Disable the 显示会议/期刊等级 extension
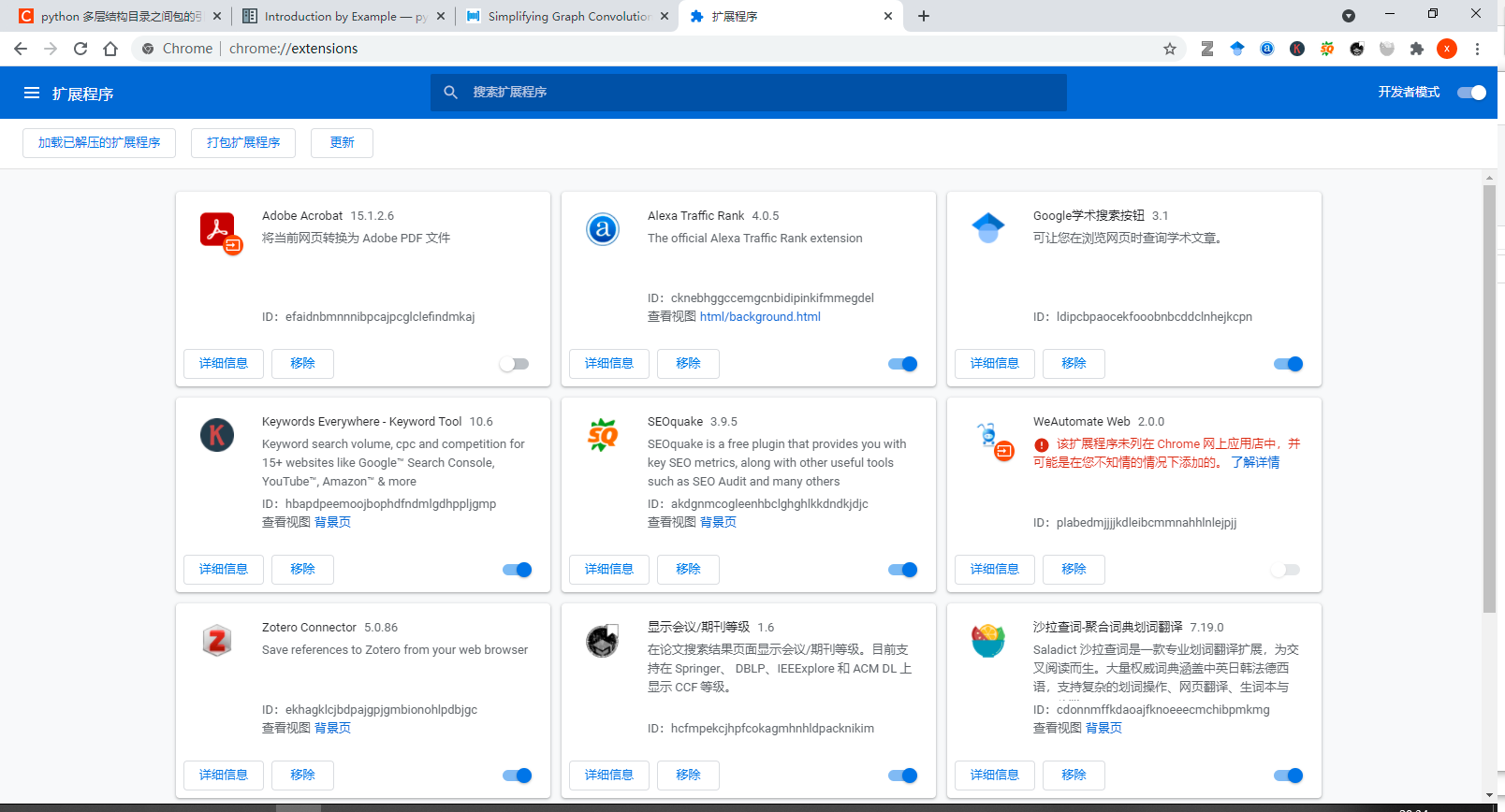 pos(903,776)
